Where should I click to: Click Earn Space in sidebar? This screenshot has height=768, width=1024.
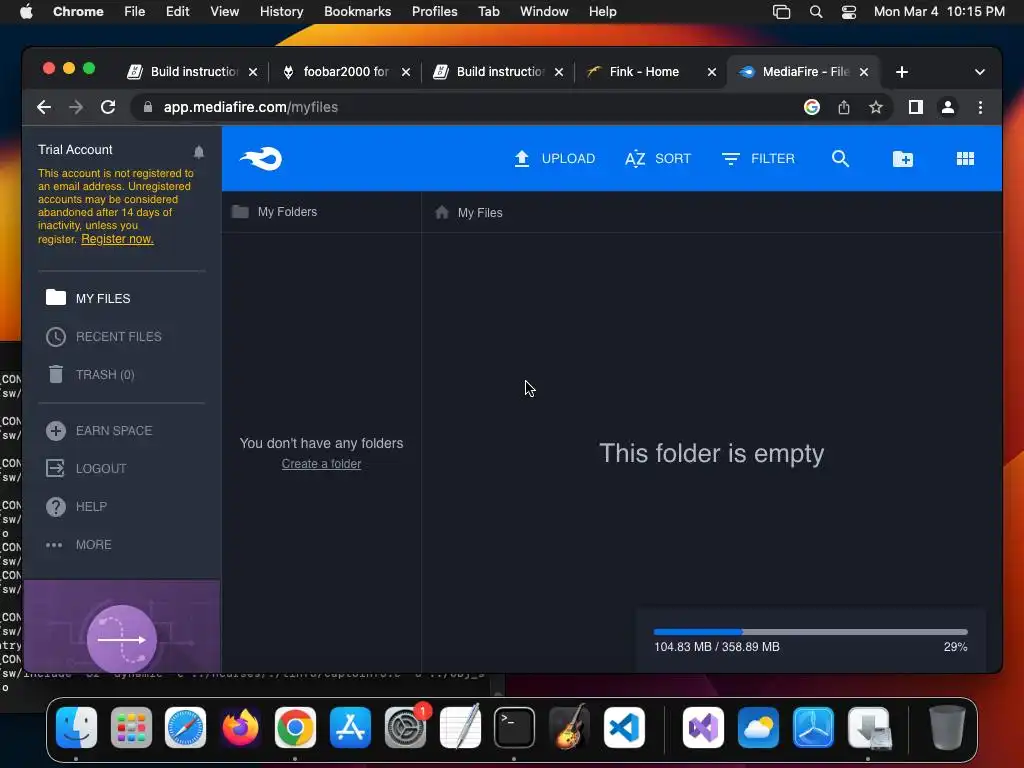(x=99, y=430)
